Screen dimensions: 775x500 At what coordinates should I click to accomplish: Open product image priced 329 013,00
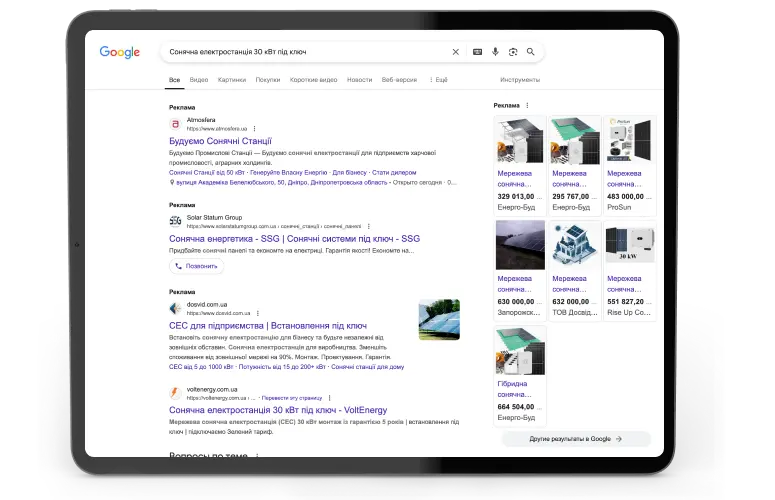[x=520, y=141]
